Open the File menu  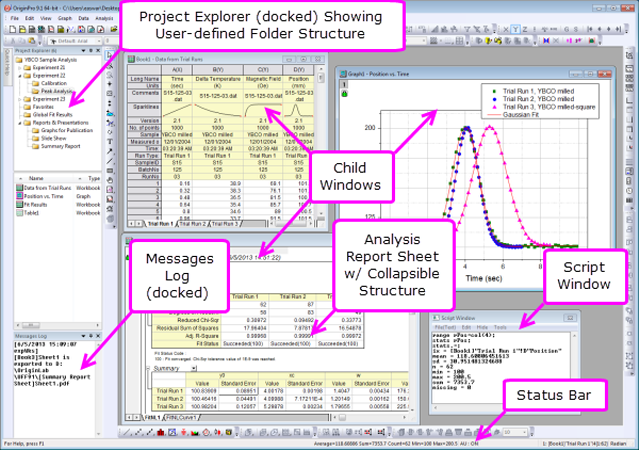point(15,18)
